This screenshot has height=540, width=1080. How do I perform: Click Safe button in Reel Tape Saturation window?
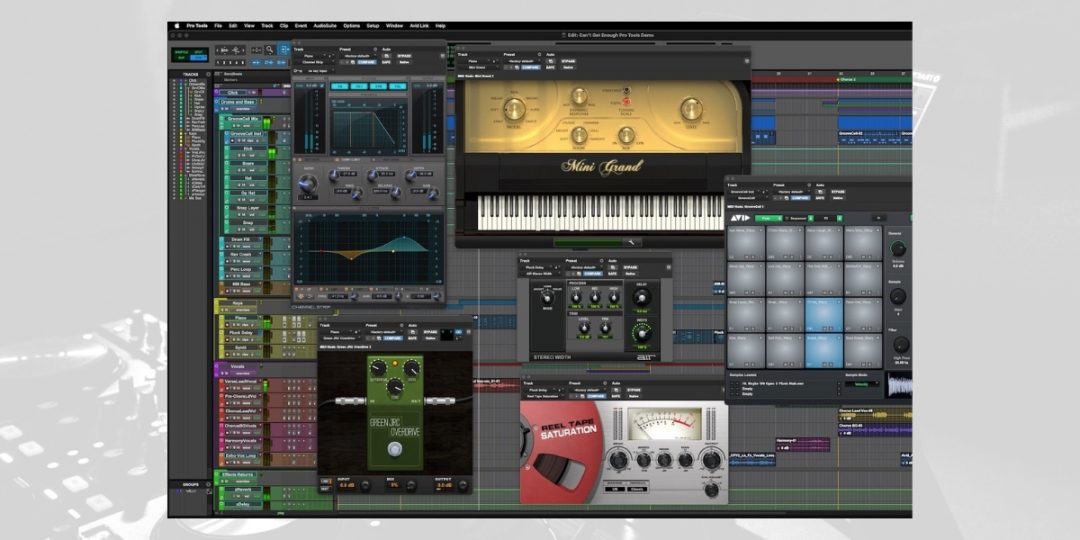coord(615,396)
